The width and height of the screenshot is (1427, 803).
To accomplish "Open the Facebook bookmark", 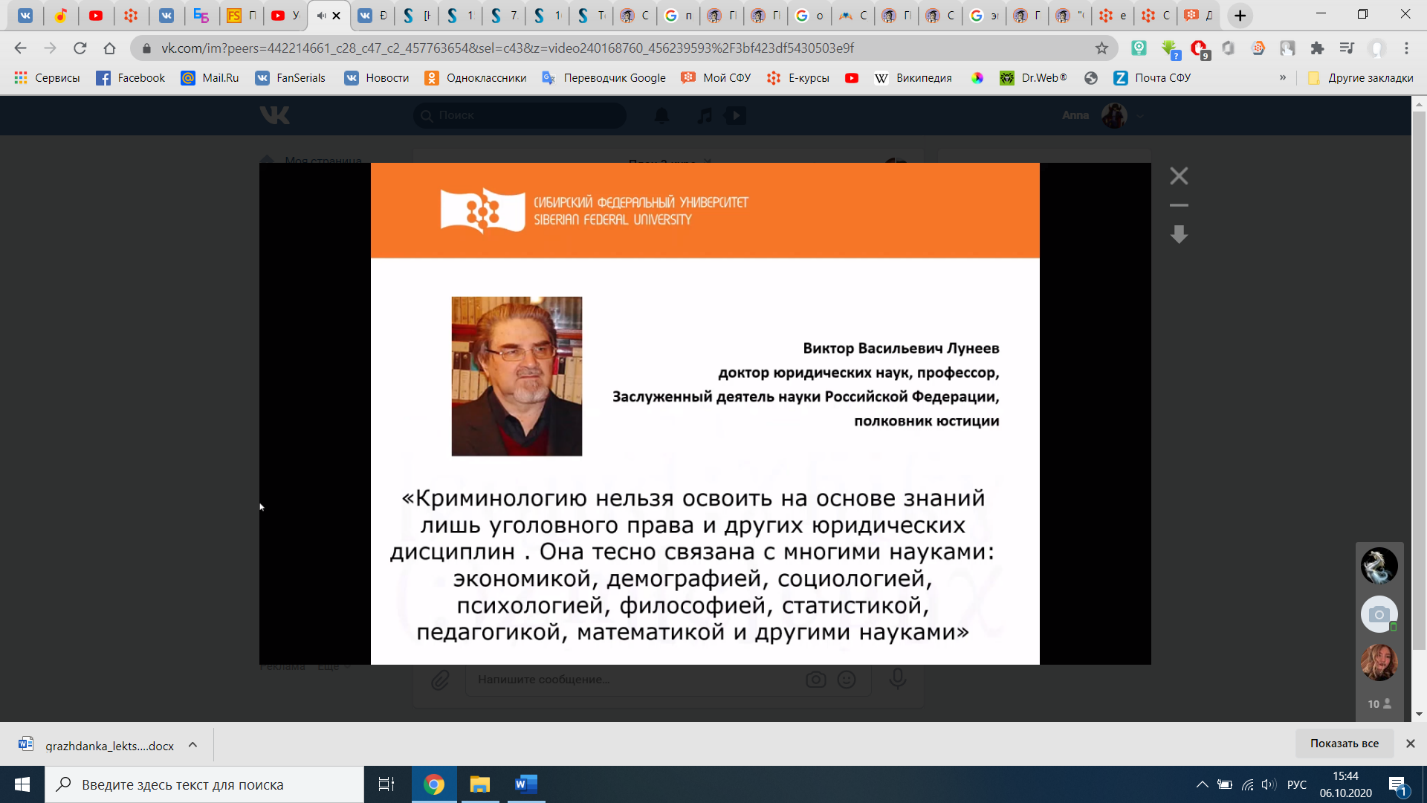I will 130,78.
